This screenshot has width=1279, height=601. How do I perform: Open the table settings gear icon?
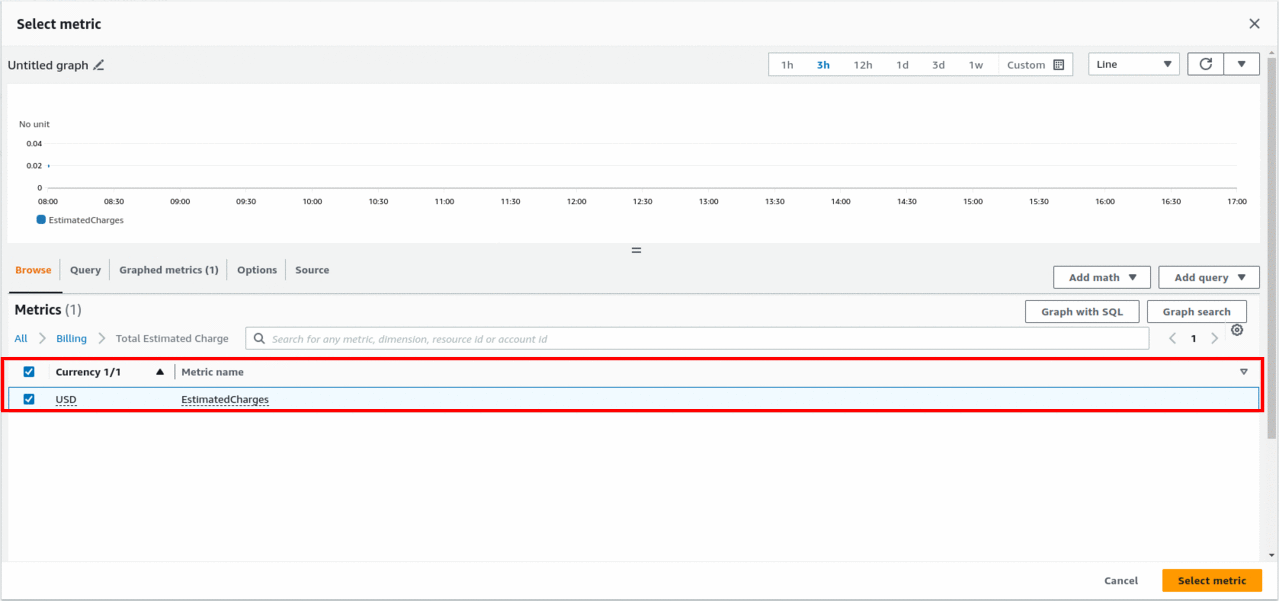[1237, 330]
